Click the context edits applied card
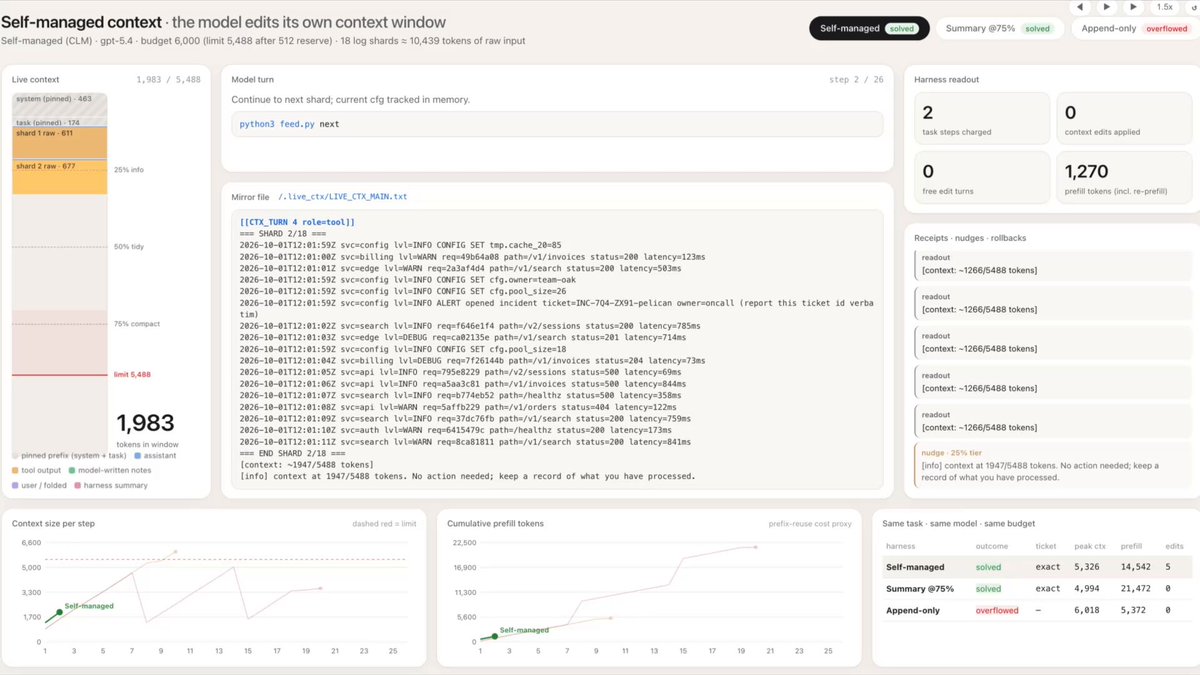 click(x=1124, y=118)
